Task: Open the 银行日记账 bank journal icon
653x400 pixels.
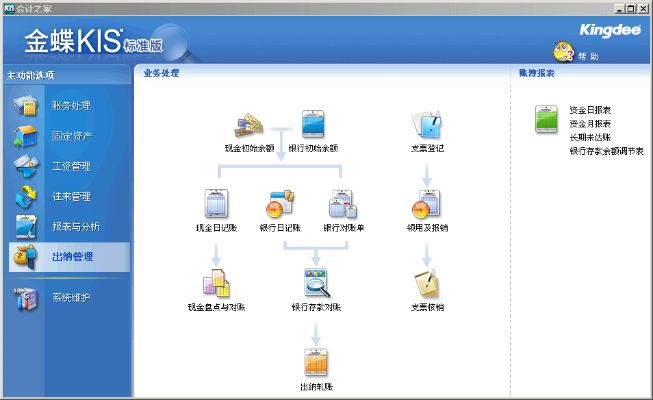Action: point(280,204)
